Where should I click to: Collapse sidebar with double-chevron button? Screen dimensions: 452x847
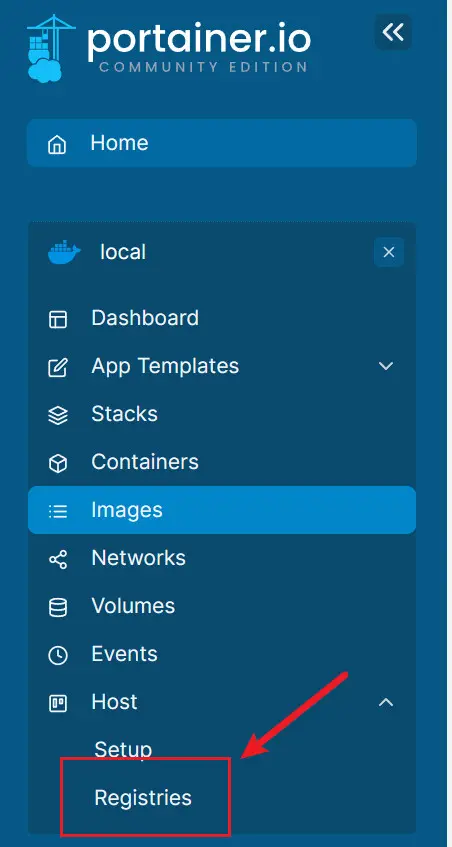tap(393, 32)
